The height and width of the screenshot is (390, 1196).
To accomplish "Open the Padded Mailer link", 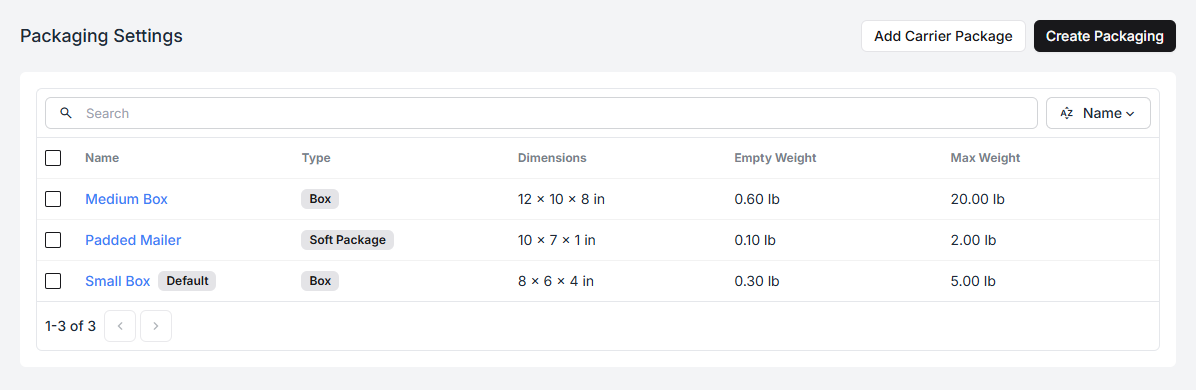I will [x=133, y=240].
